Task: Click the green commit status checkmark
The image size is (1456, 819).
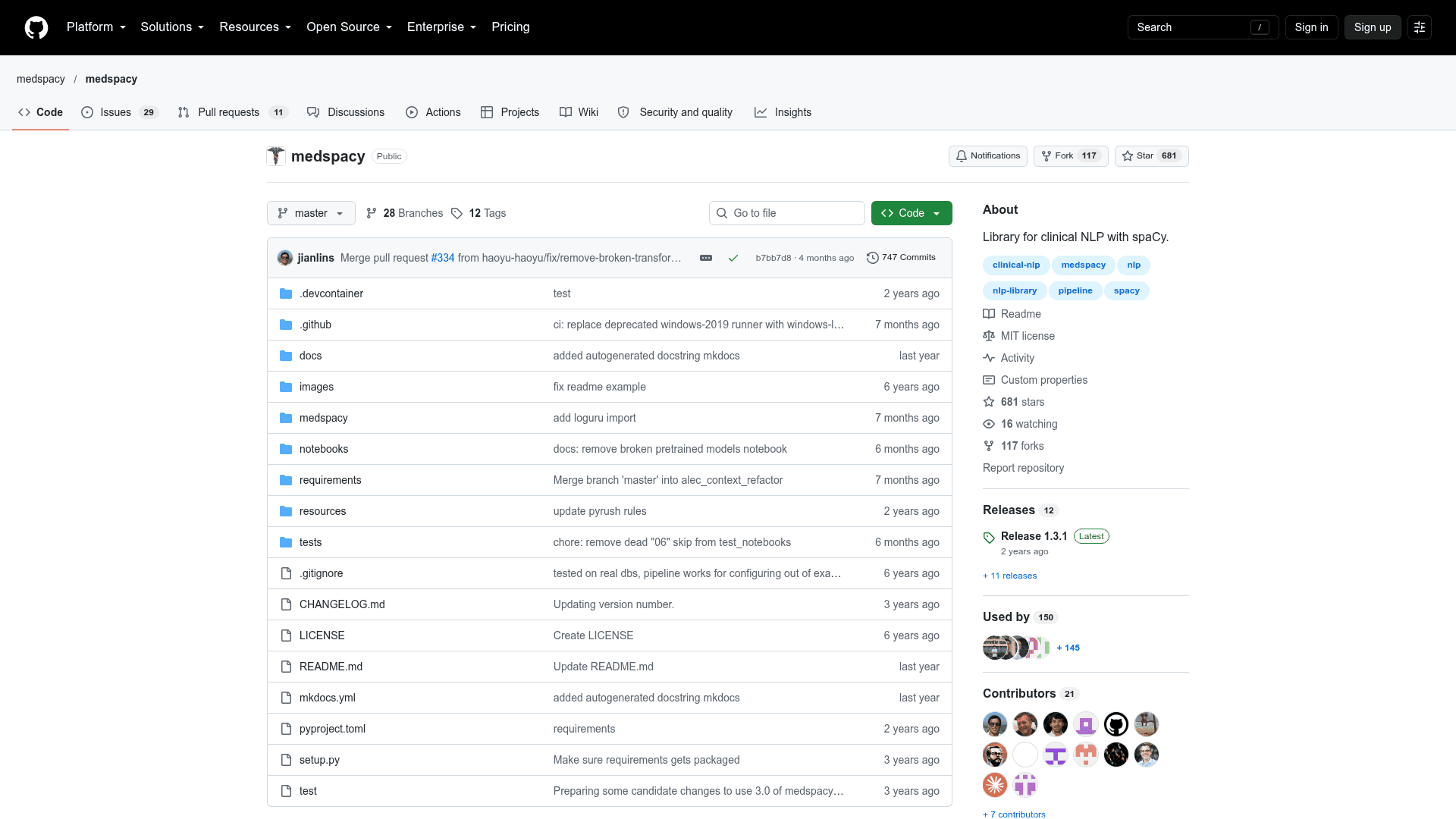Action: (733, 258)
